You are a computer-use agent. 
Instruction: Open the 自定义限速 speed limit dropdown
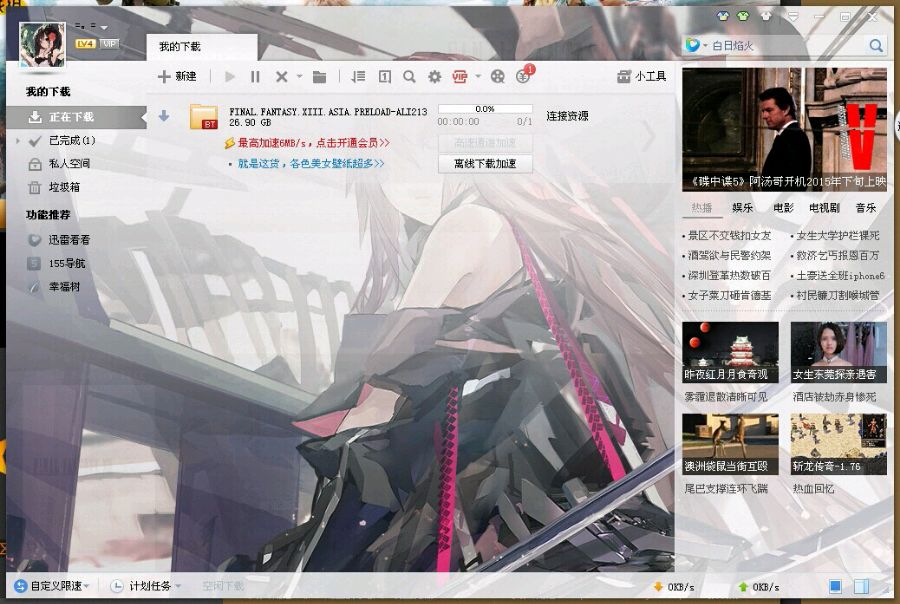coord(52,586)
